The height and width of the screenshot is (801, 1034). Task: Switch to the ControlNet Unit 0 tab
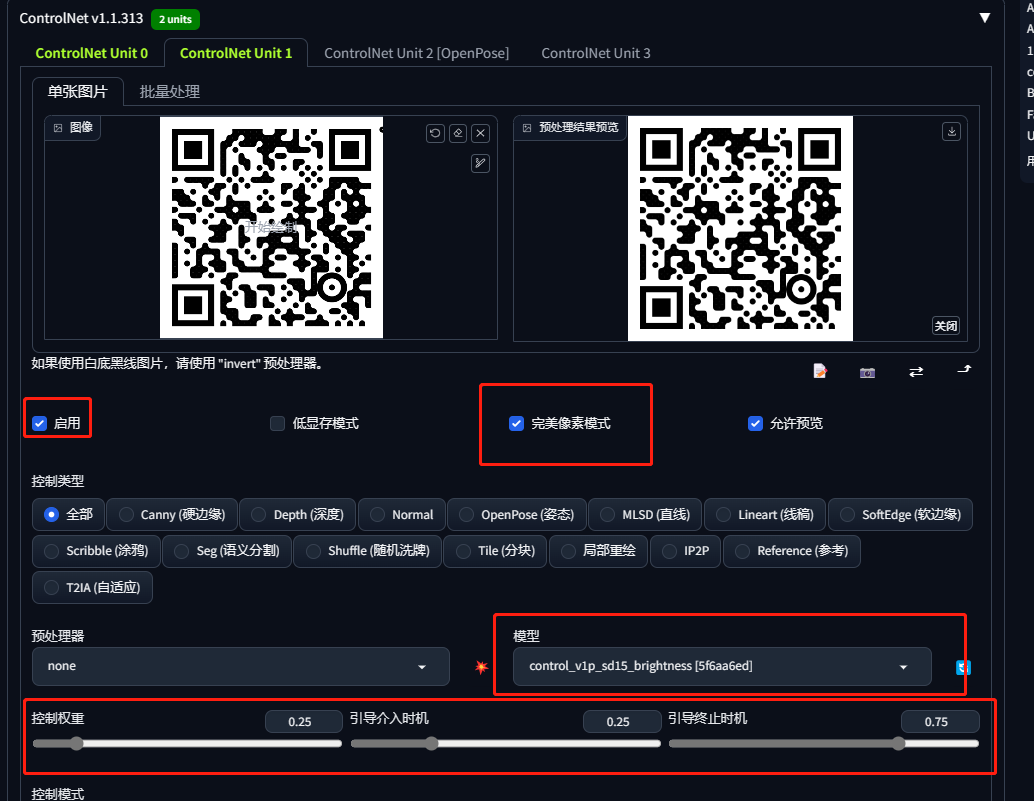92,53
